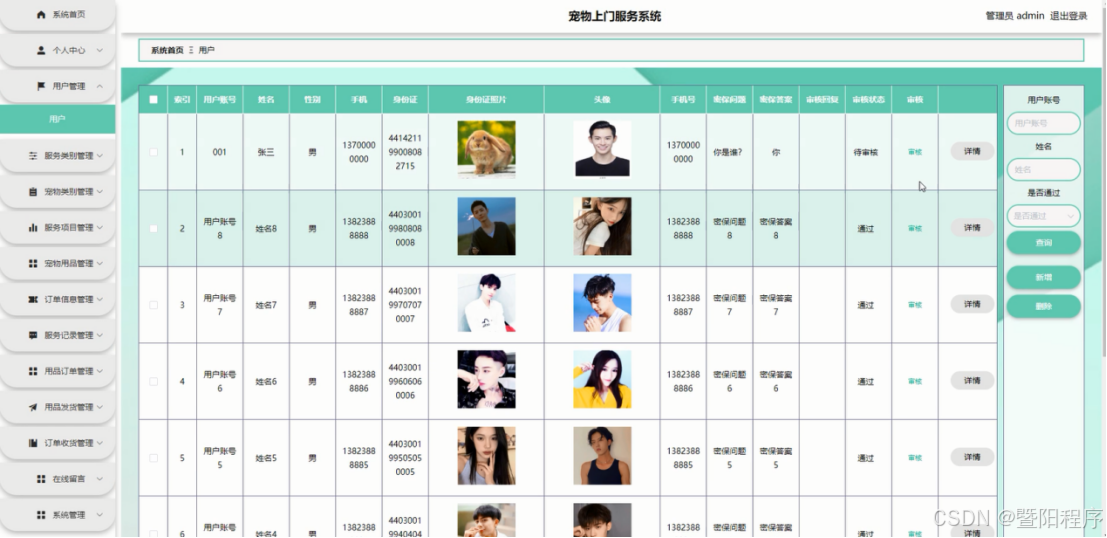The image size is (1107, 538).
Task: Click the person icon beside 个人中心
Action: tap(41, 51)
